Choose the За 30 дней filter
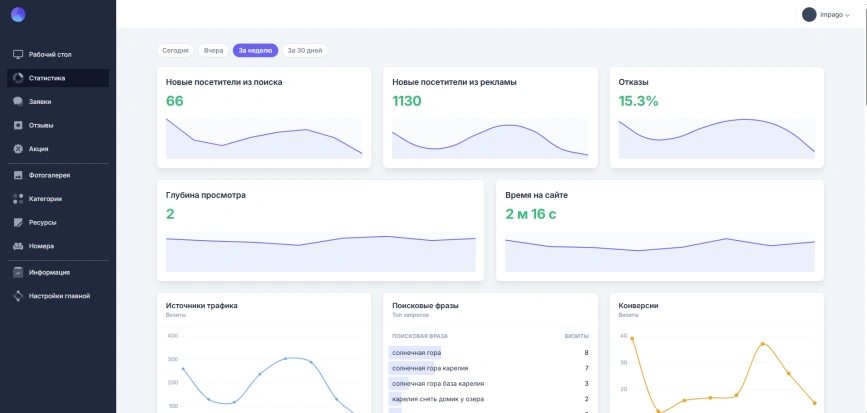The height and width of the screenshot is (413, 867). click(305, 50)
